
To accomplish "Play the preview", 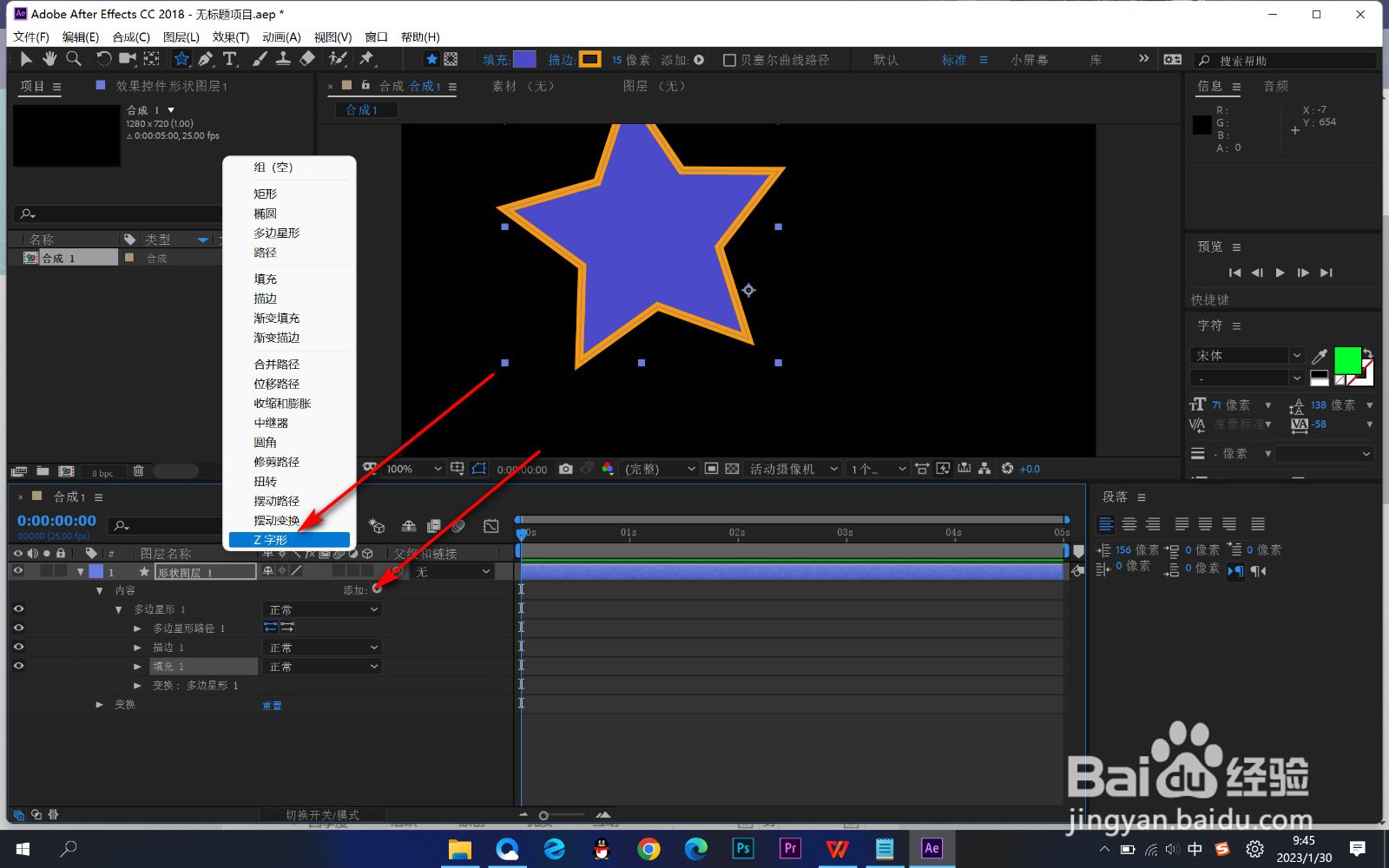I will [1280, 273].
